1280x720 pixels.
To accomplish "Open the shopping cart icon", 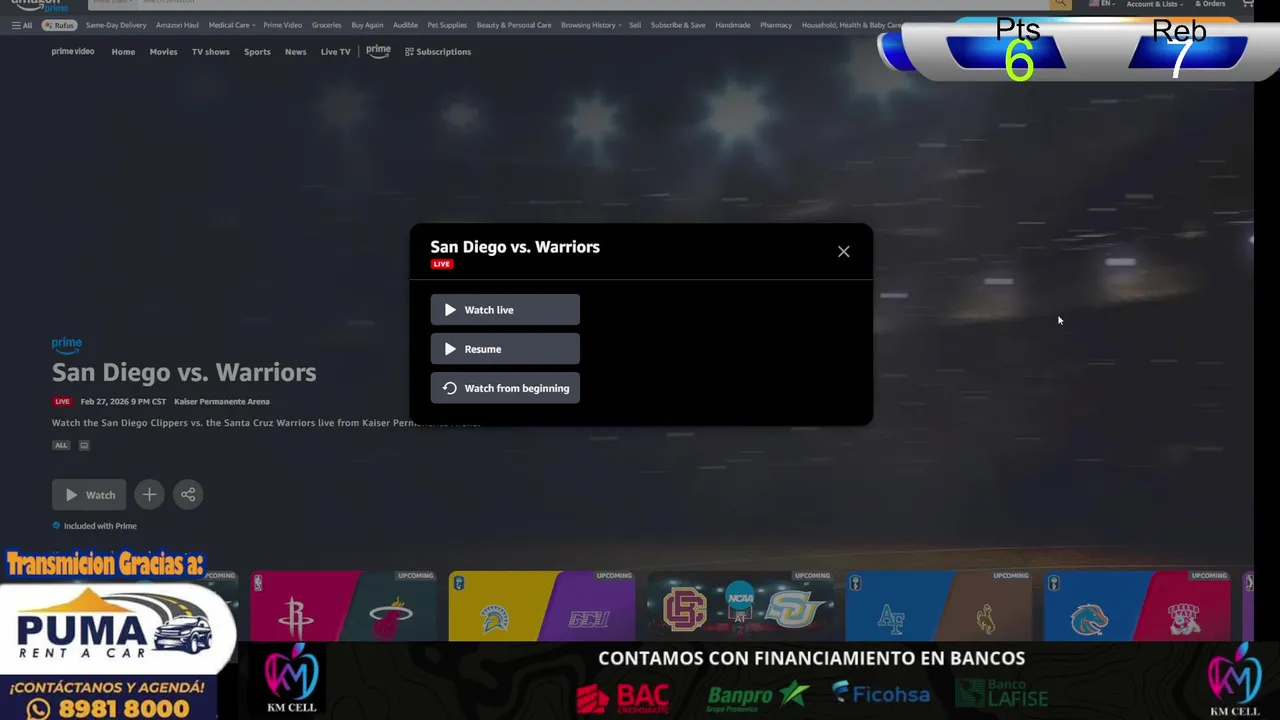I will (1247, 4).
